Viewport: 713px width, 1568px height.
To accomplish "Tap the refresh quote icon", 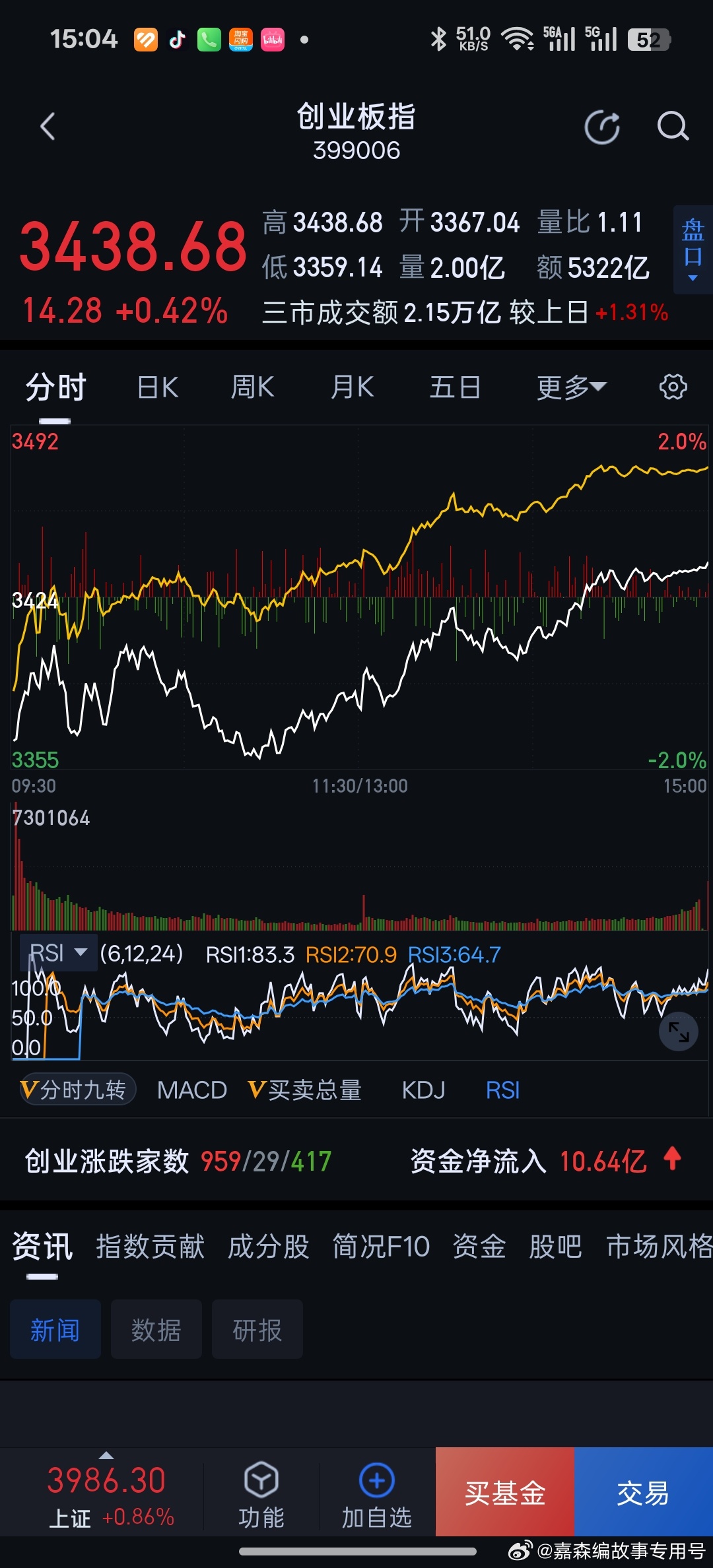I will (x=602, y=127).
